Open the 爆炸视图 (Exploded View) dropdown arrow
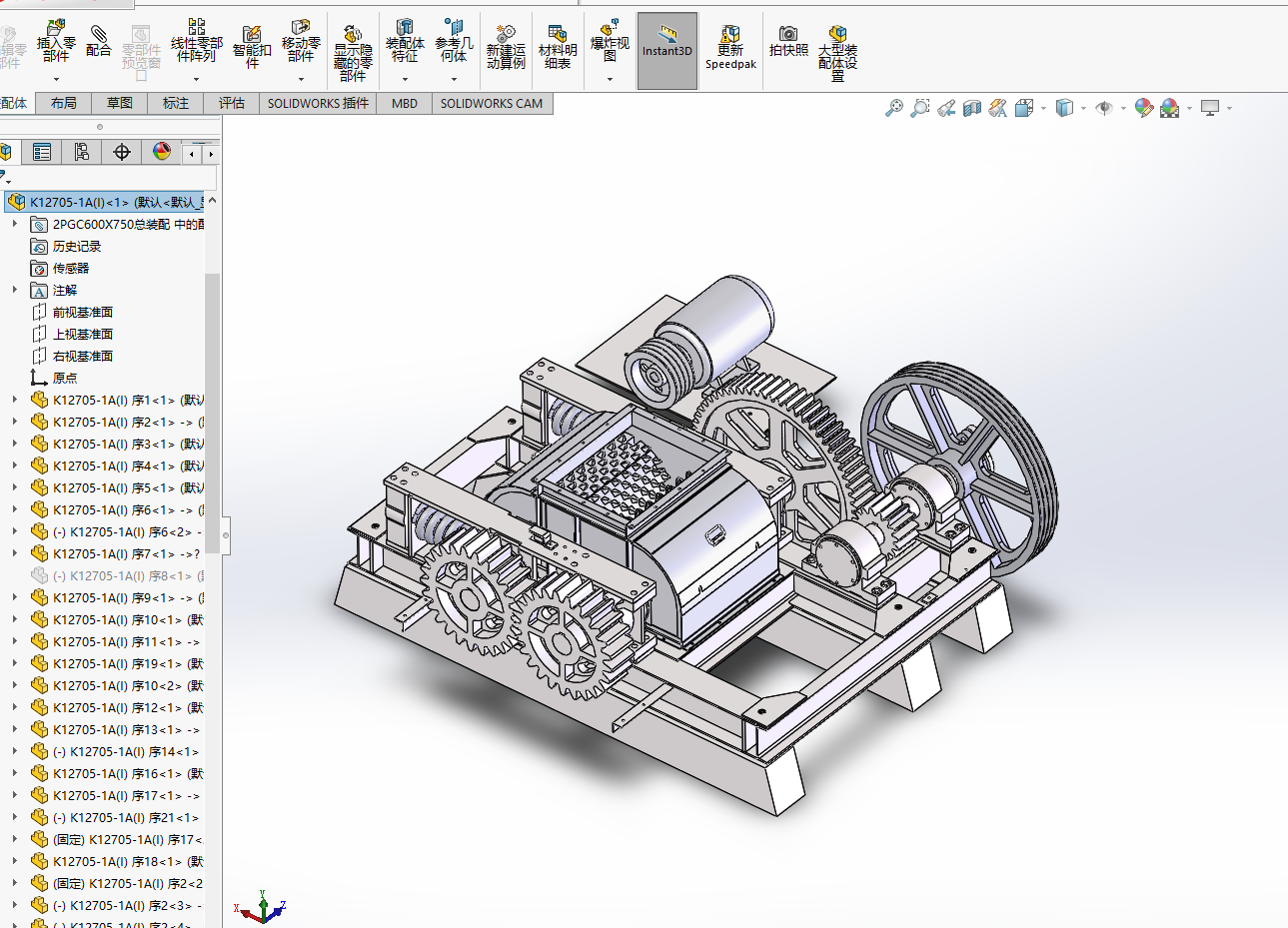 610,79
